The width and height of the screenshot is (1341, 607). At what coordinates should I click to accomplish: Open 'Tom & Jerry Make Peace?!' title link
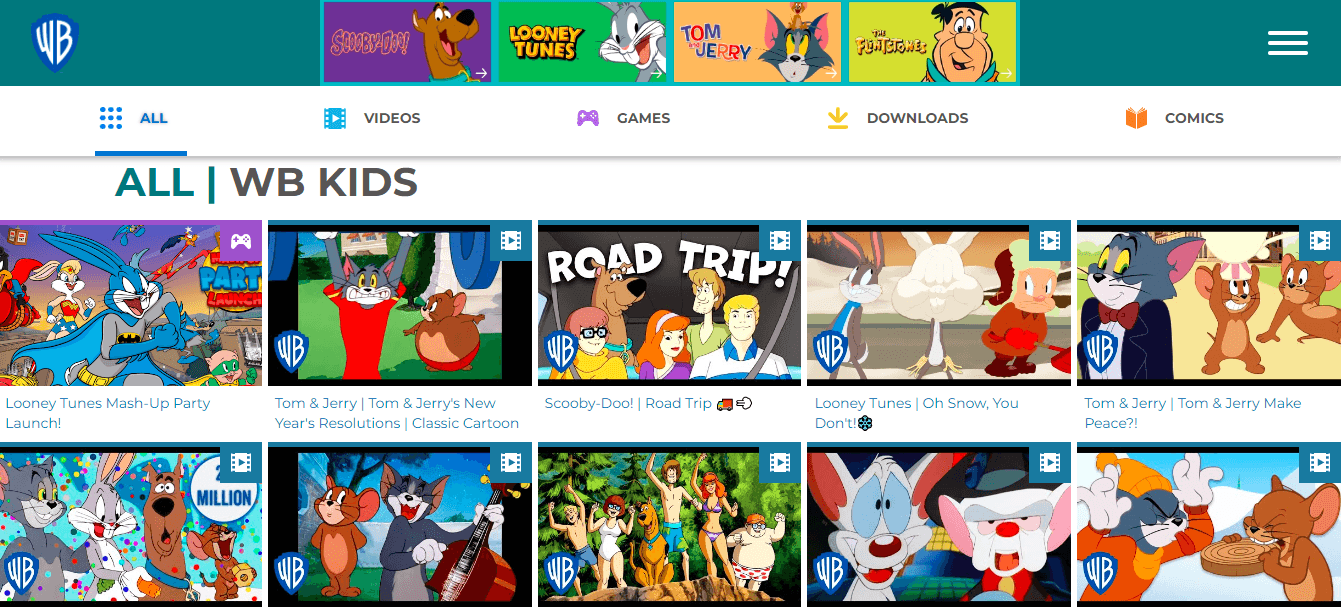point(1193,413)
